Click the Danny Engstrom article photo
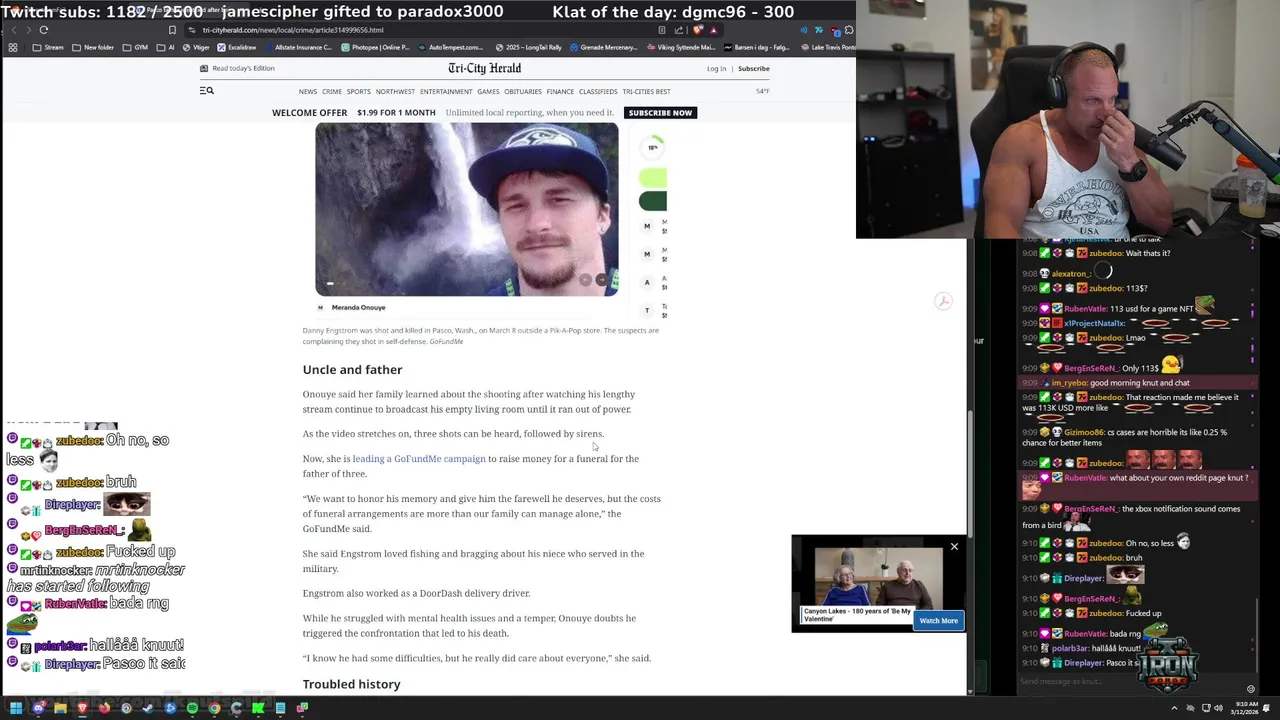Image resolution: width=1280 pixels, height=720 pixels. (467, 209)
